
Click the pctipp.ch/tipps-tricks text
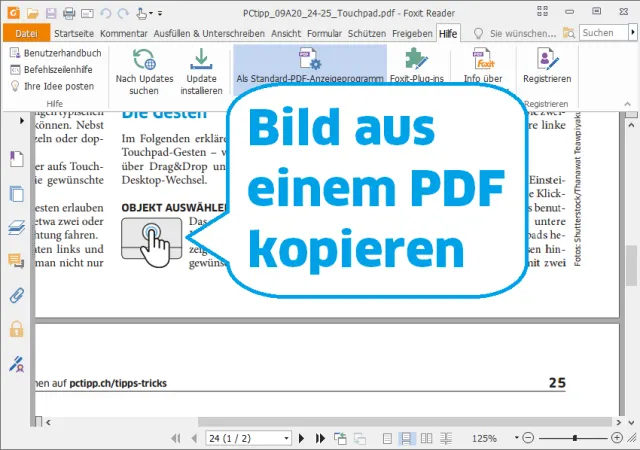click(118, 383)
